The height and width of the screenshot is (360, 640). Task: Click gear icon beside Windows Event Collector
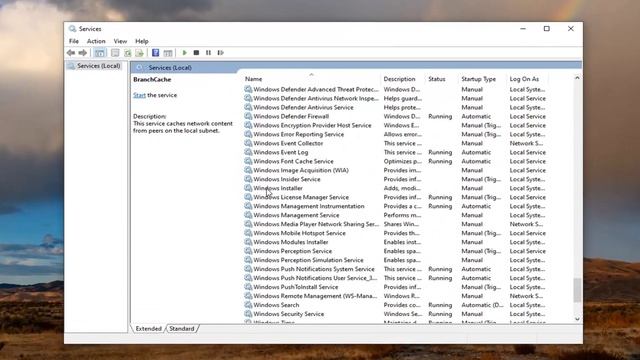(x=248, y=143)
